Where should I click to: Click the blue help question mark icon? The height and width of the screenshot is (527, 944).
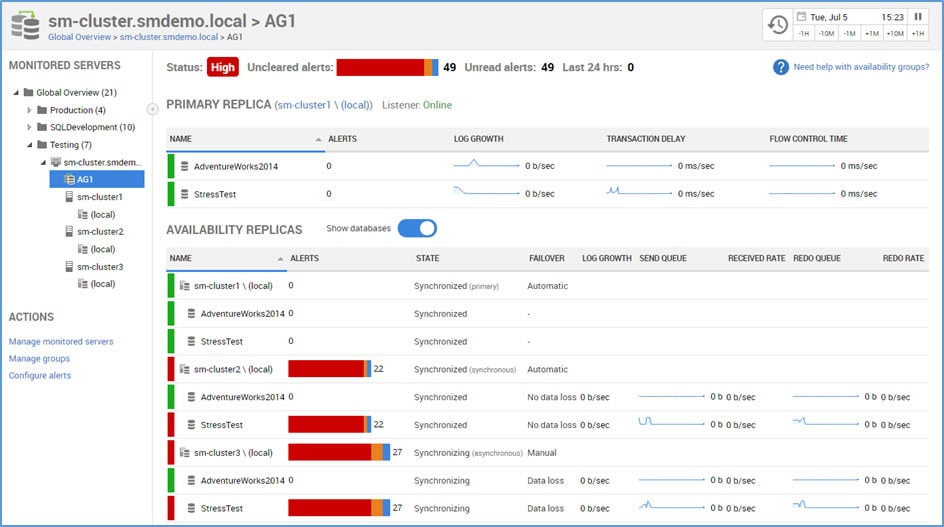[x=781, y=67]
